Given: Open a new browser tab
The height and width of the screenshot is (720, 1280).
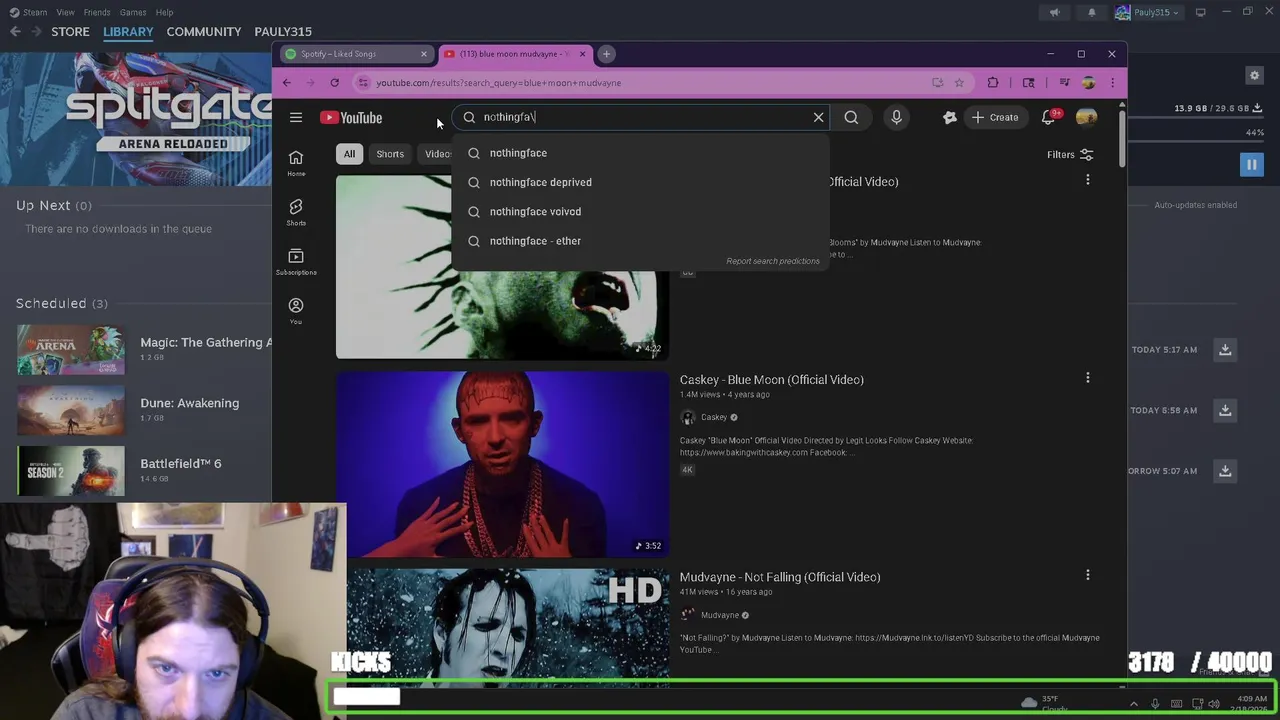Looking at the screenshot, I should tap(606, 54).
